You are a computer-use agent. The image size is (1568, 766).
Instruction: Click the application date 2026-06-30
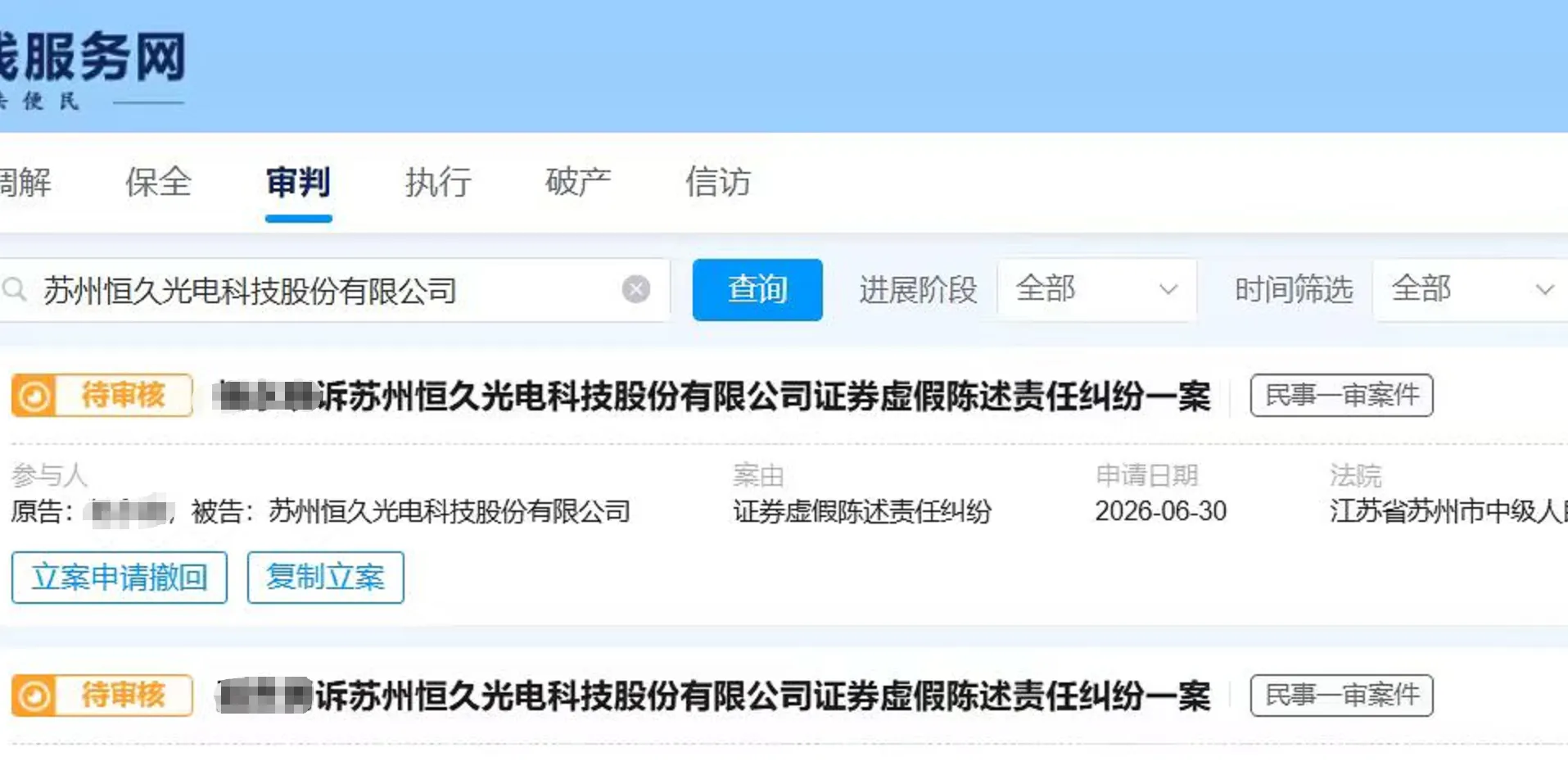pyautogui.click(x=1160, y=512)
